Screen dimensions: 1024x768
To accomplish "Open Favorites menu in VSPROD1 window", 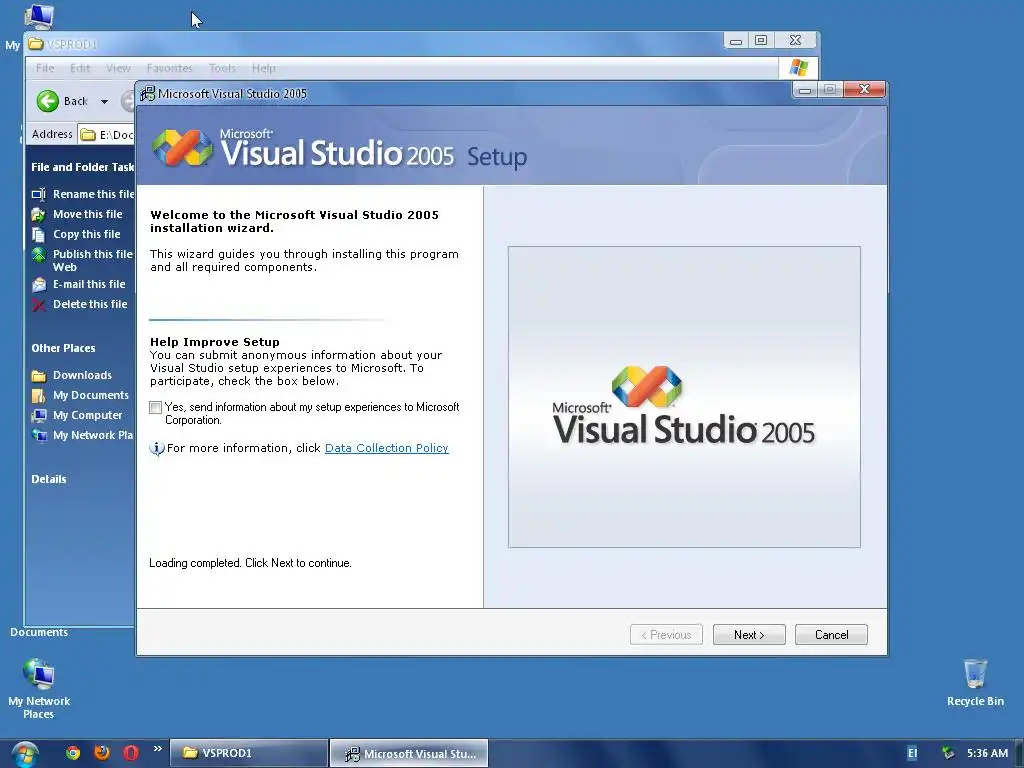I will 169,68.
